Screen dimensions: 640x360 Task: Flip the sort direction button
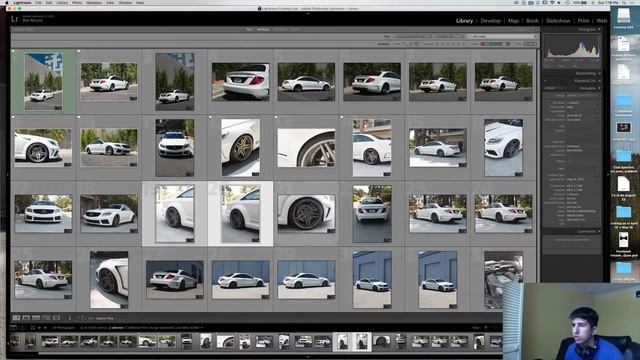[x=81, y=318]
